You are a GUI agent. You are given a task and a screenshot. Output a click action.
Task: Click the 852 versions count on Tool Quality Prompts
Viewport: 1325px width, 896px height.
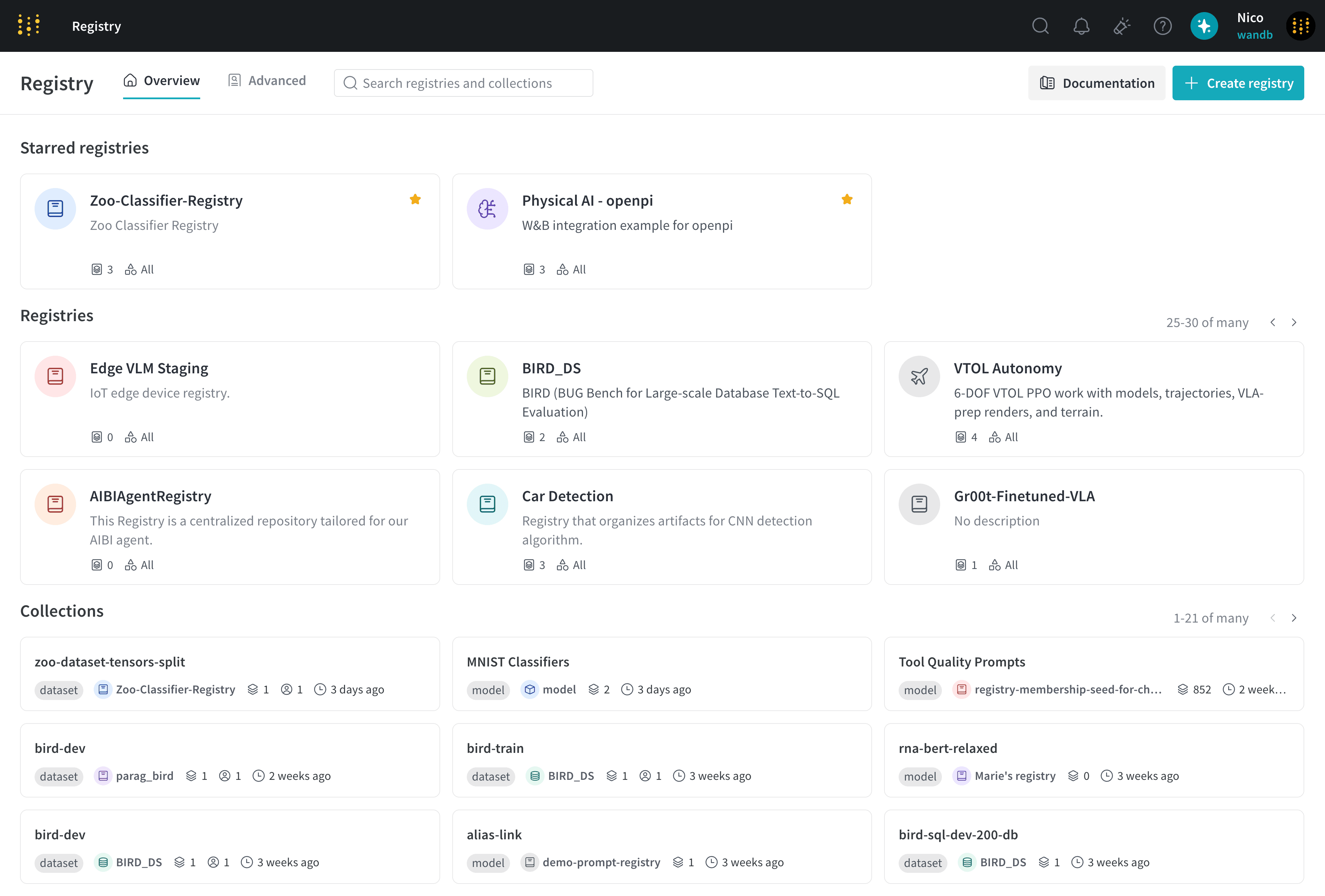coord(1194,690)
